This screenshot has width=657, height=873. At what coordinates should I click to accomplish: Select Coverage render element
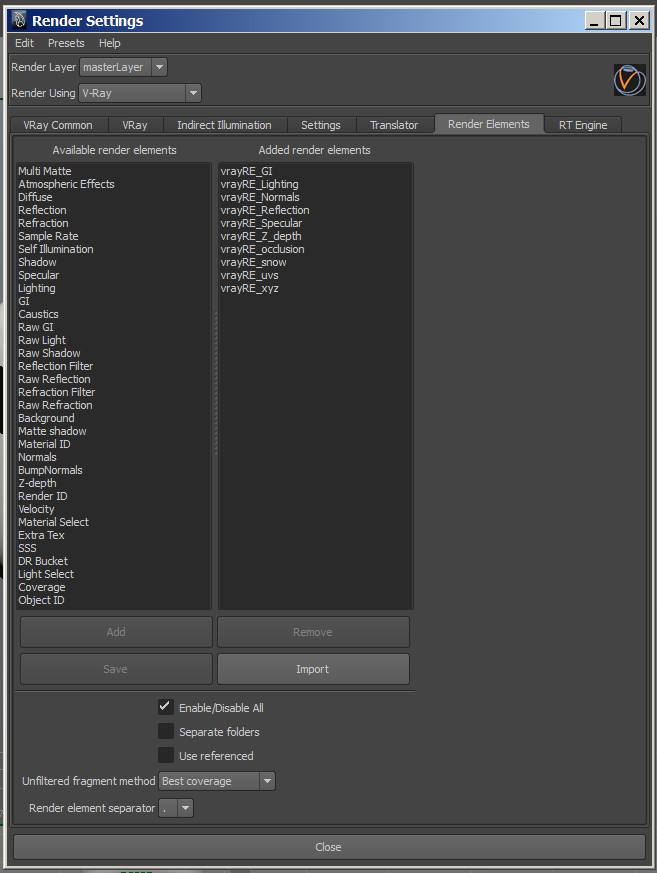[42, 587]
